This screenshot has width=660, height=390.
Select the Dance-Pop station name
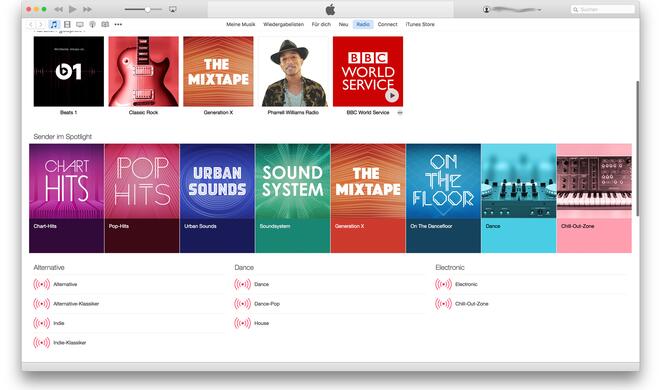267,304
